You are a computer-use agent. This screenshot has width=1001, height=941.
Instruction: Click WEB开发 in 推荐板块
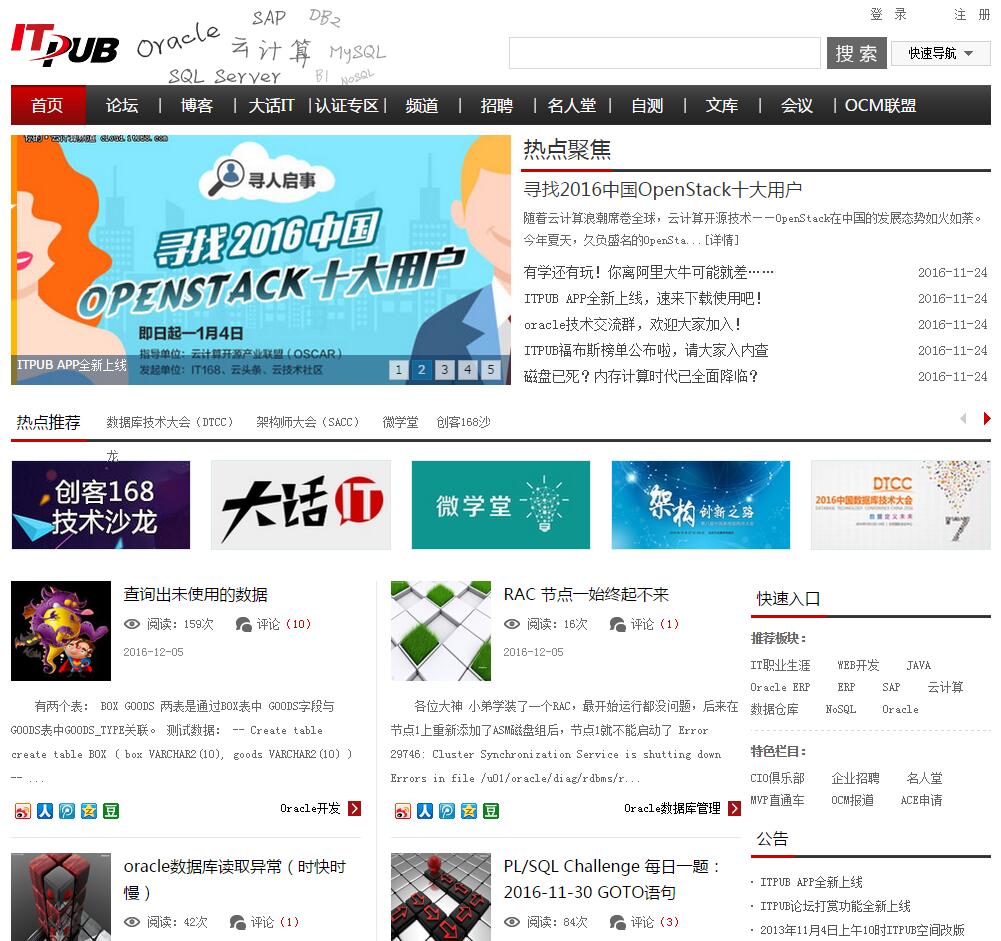click(858, 665)
